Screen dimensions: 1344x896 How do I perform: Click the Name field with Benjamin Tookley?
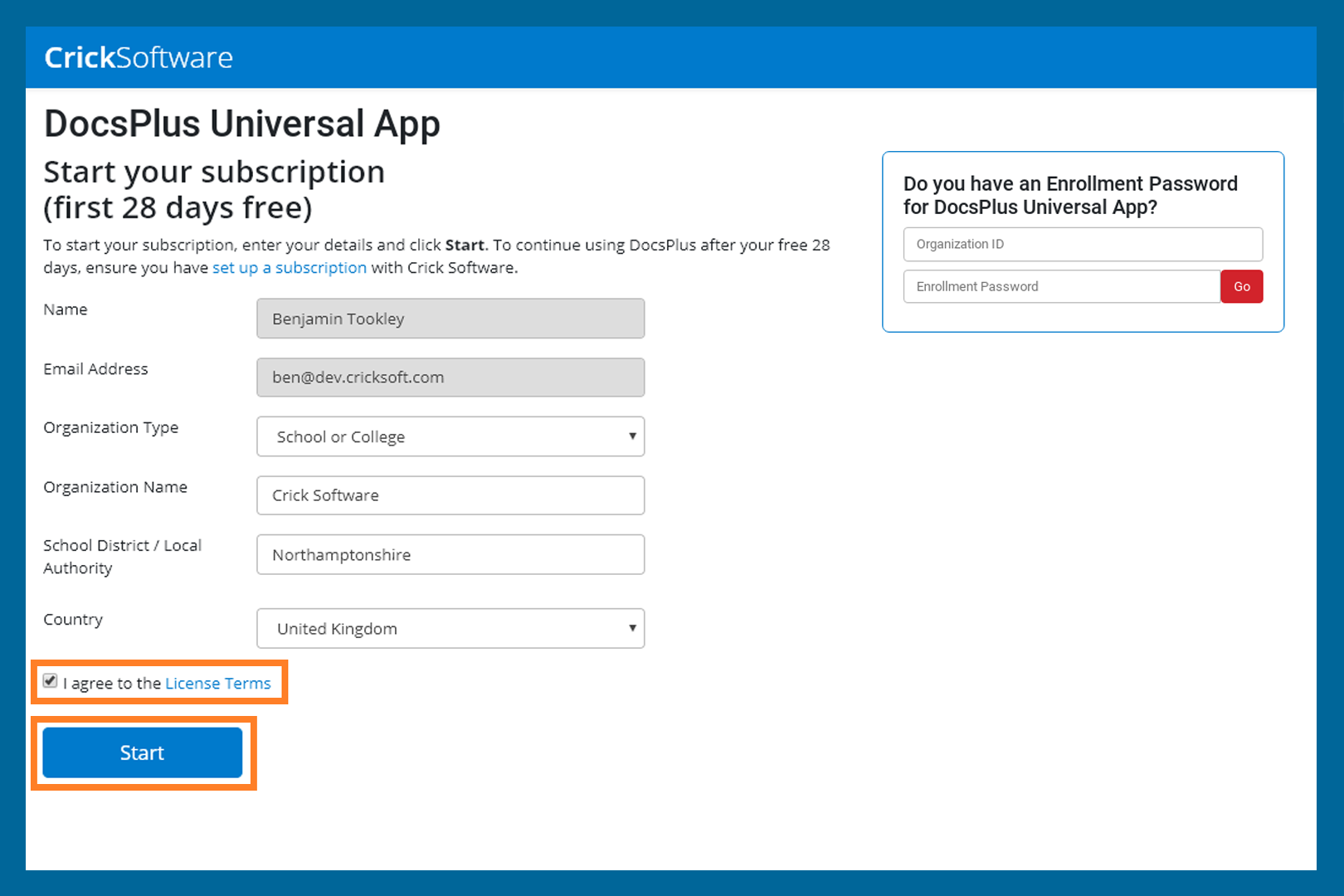pos(450,319)
